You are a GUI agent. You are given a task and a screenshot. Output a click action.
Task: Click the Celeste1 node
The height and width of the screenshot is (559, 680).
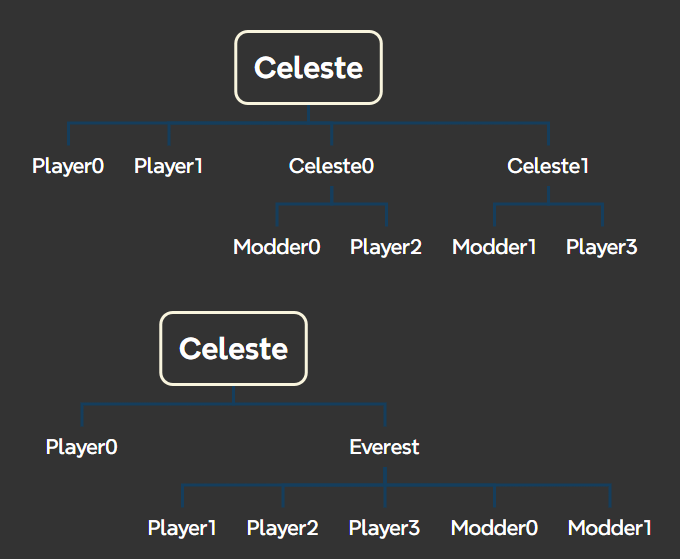click(548, 166)
